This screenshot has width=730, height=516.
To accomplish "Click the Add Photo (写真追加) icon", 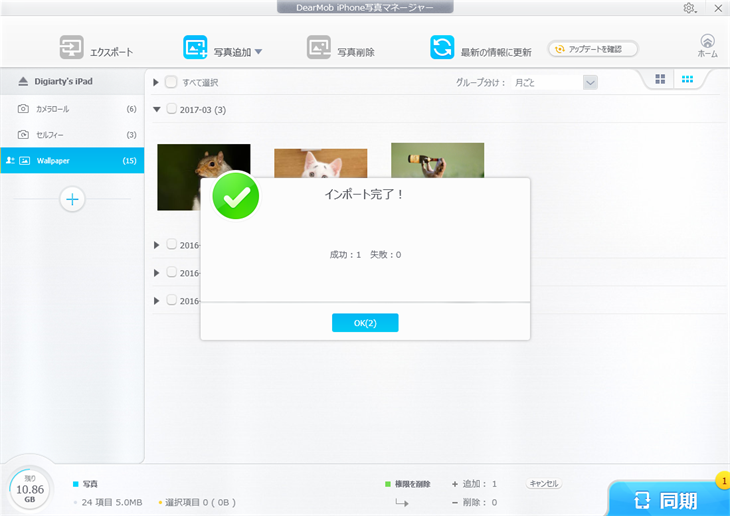I will 195,48.
